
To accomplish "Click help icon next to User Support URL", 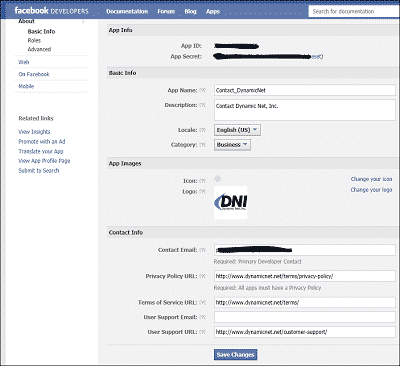I will coord(202,332).
